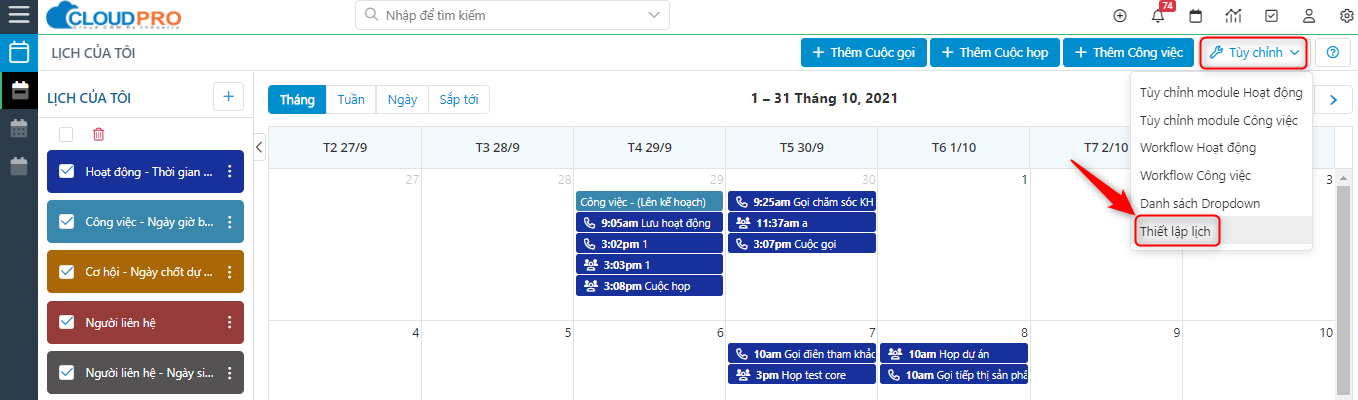
Task: Open the user profile icon
Action: tap(1308, 16)
